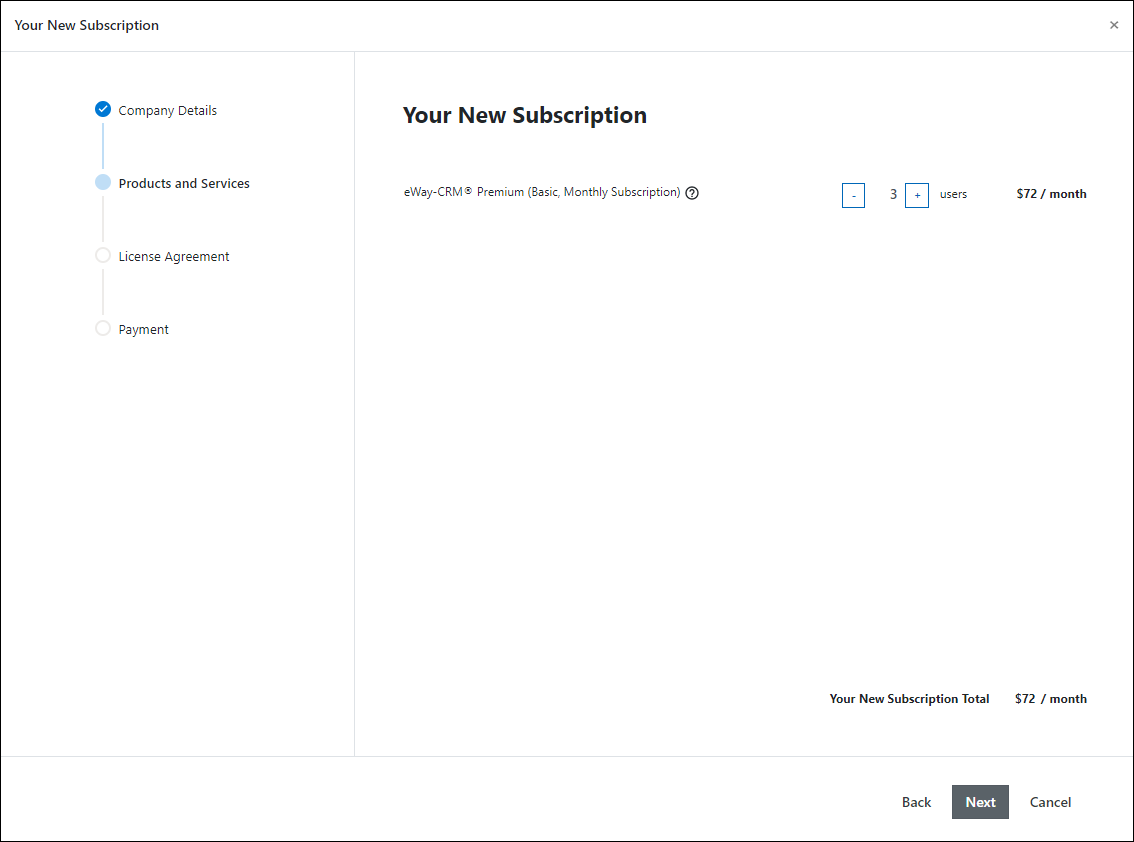Click the help icon next to Premium subscription
The height and width of the screenshot is (842, 1134).
coord(692,193)
